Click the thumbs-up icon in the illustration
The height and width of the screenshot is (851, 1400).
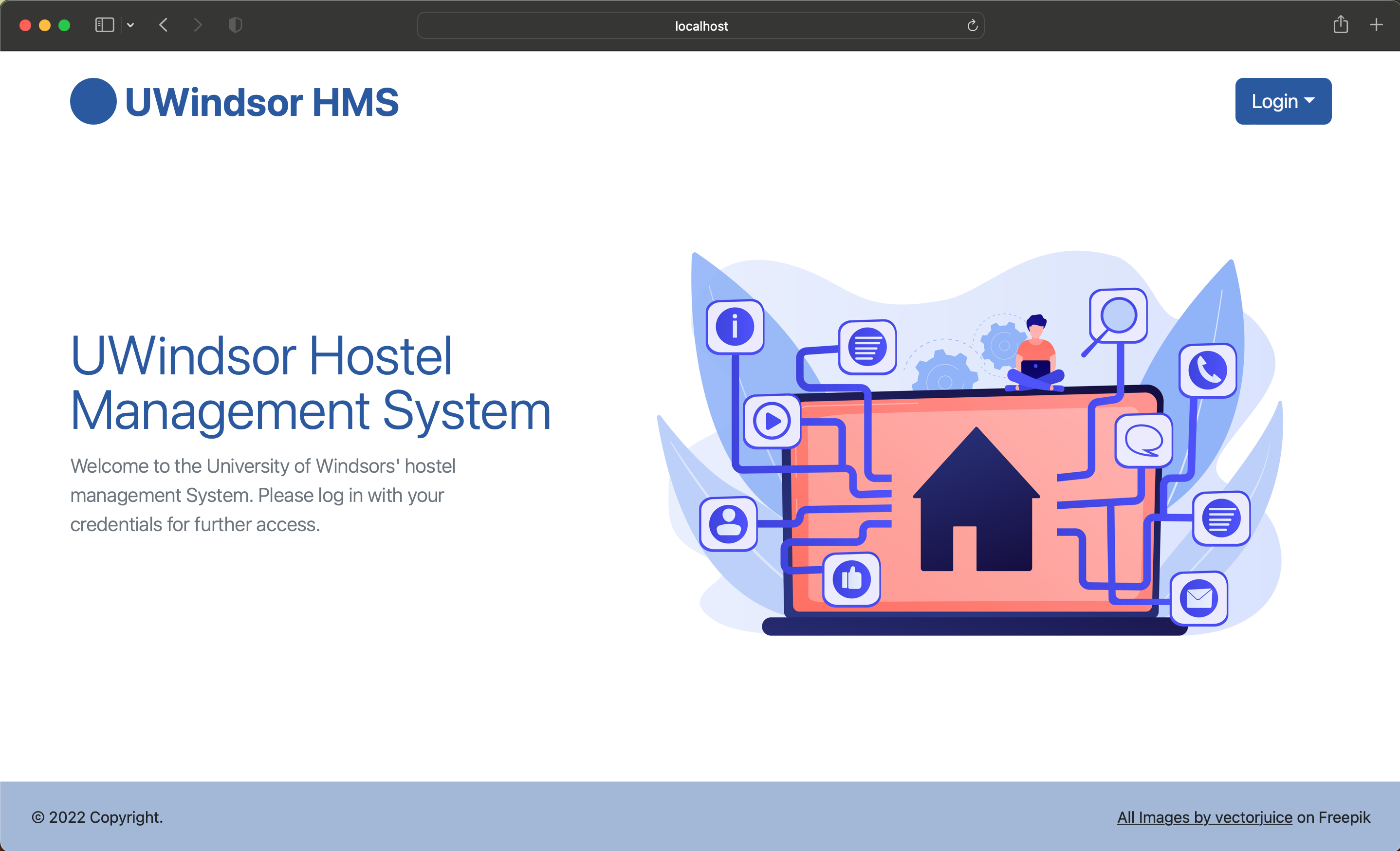click(851, 579)
